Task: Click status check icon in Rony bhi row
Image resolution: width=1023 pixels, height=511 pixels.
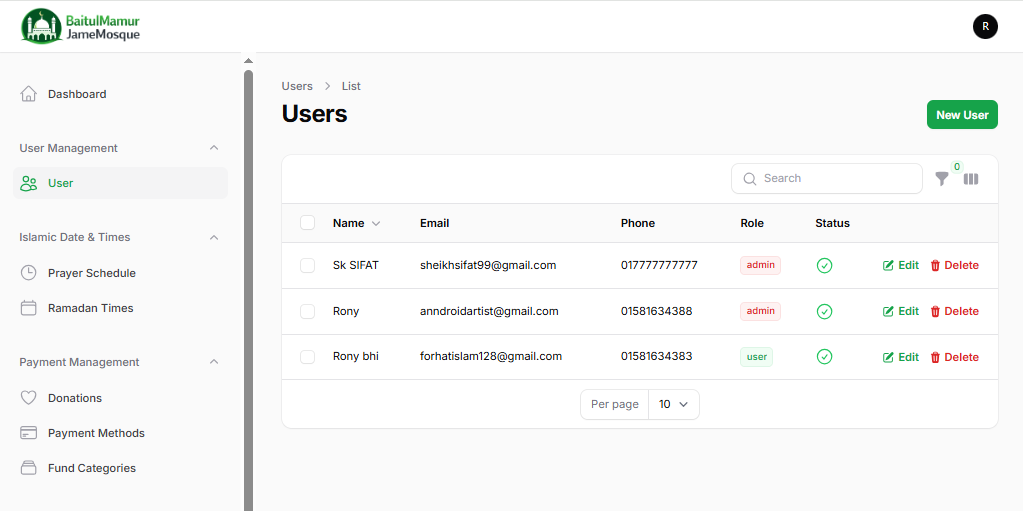Action: (x=824, y=357)
